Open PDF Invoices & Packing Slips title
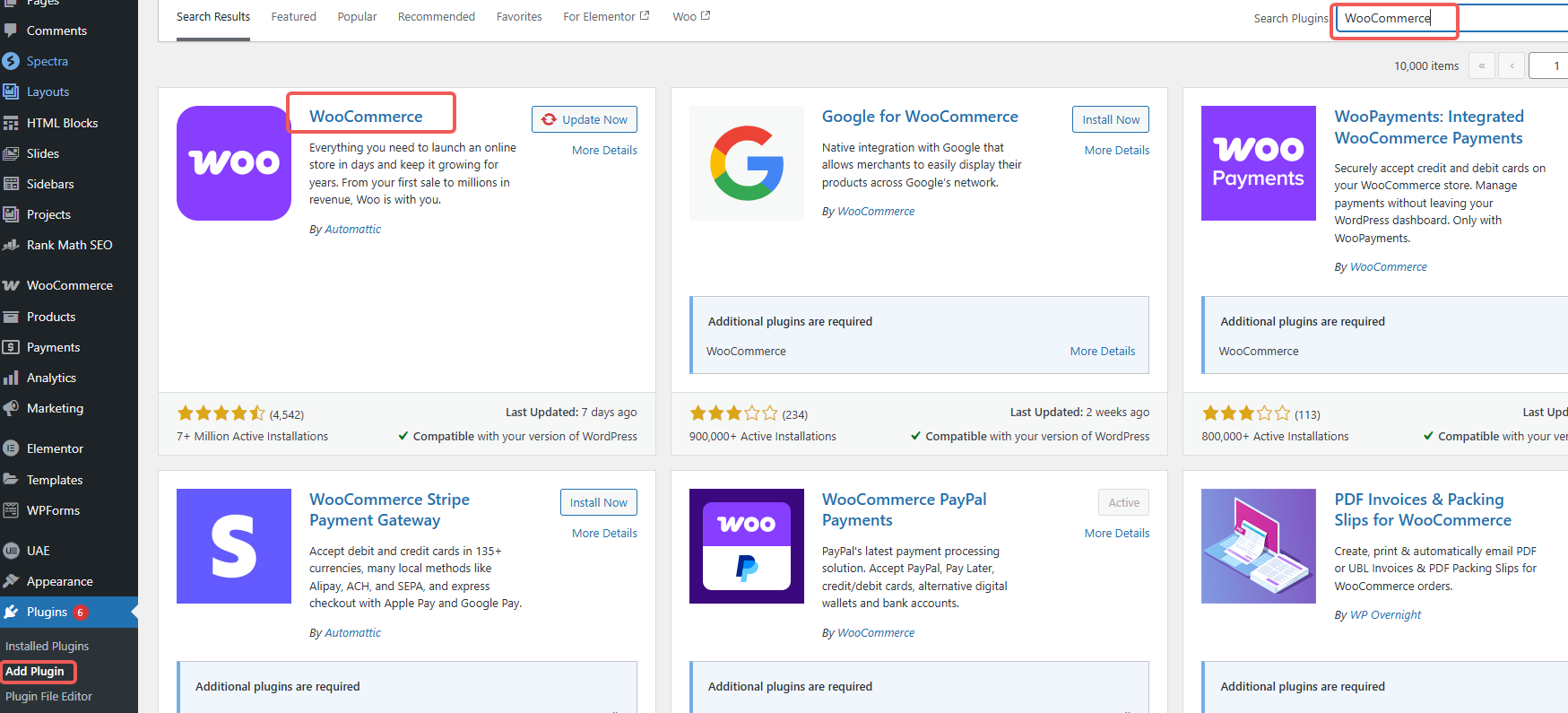The width and height of the screenshot is (1568, 713). [x=1423, y=509]
